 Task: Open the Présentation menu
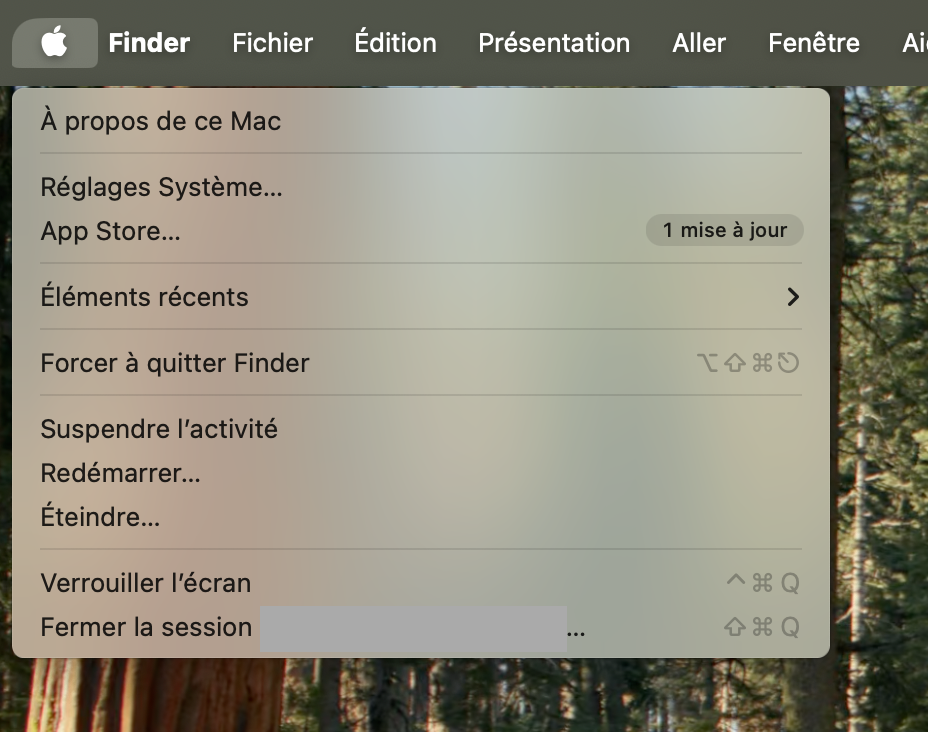pyautogui.click(x=554, y=42)
